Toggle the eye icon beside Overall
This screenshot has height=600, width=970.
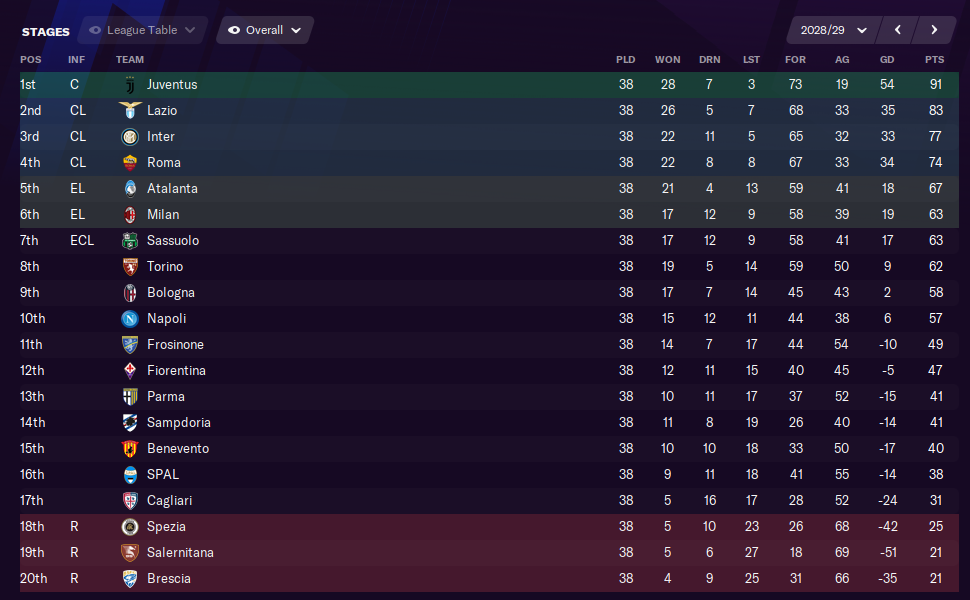234,30
